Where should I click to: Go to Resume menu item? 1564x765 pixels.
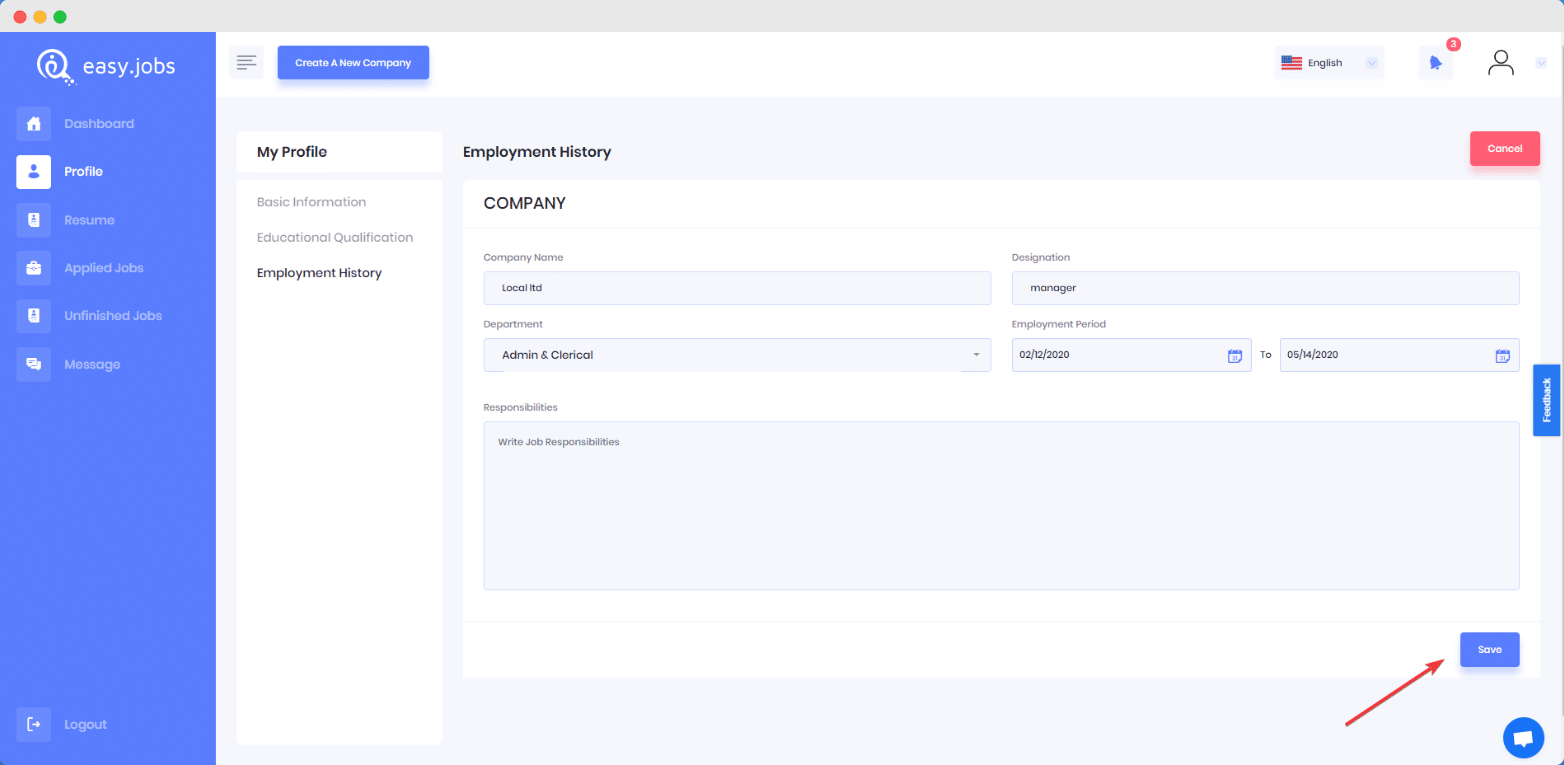pyautogui.click(x=89, y=220)
